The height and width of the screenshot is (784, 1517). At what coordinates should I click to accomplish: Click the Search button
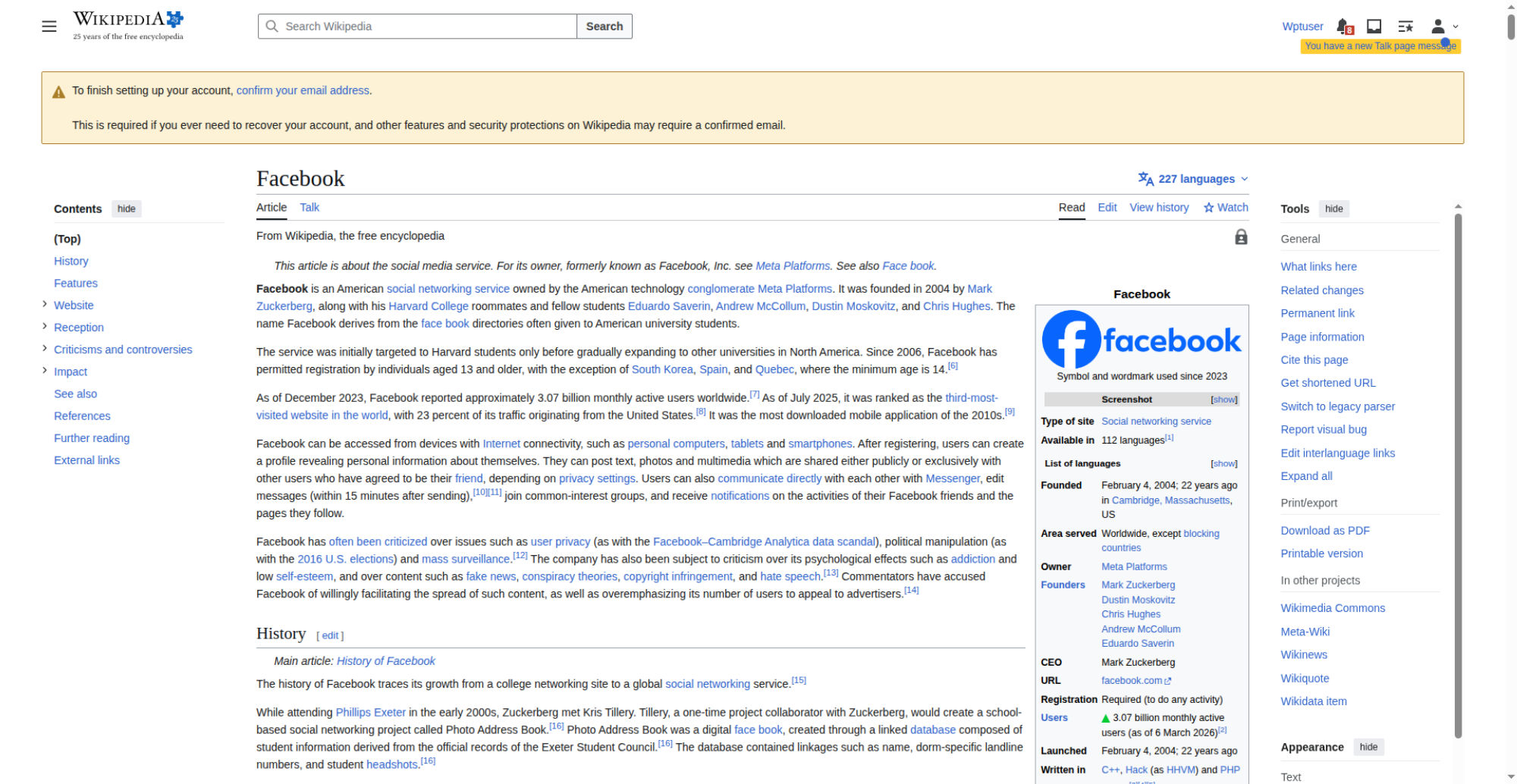pos(605,27)
